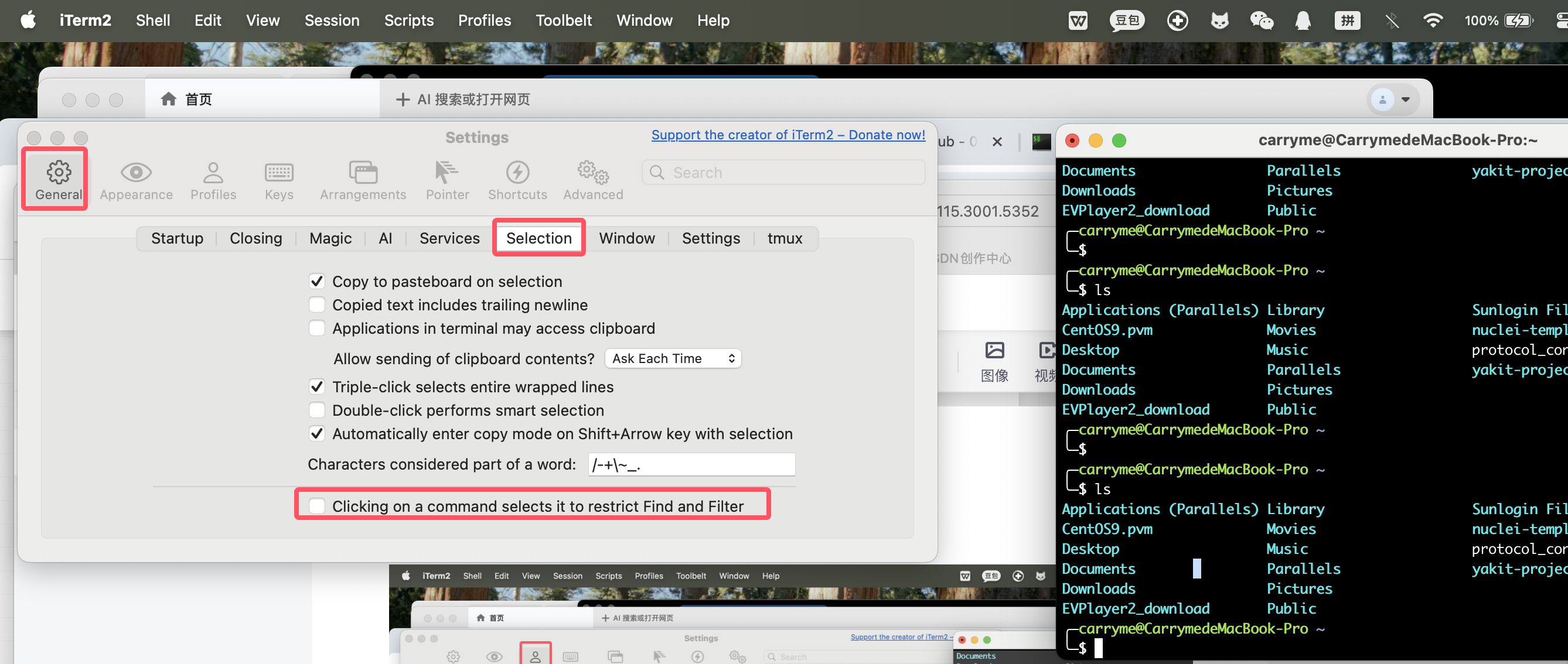Image resolution: width=1568 pixels, height=664 pixels.
Task: Click the word characters text field
Action: [x=691, y=464]
